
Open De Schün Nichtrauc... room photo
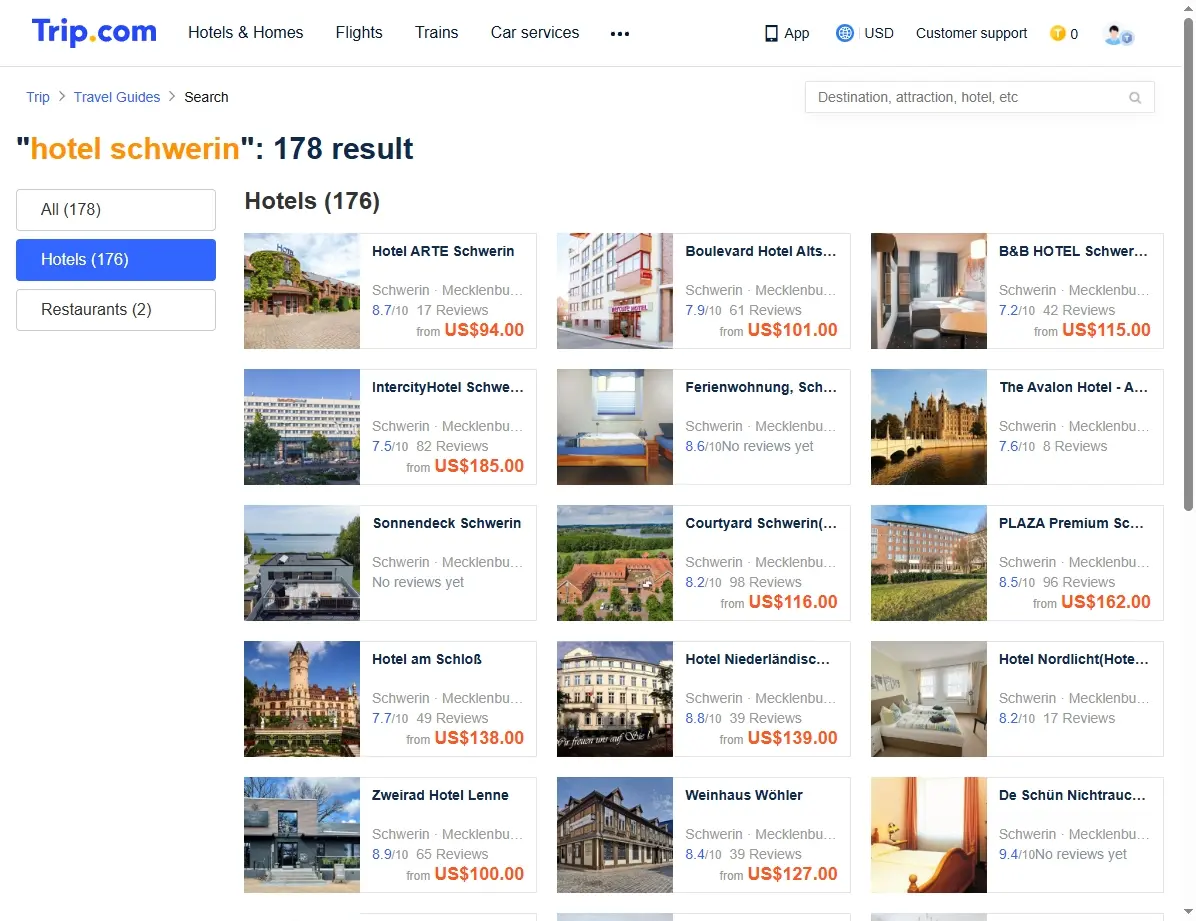coord(929,834)
